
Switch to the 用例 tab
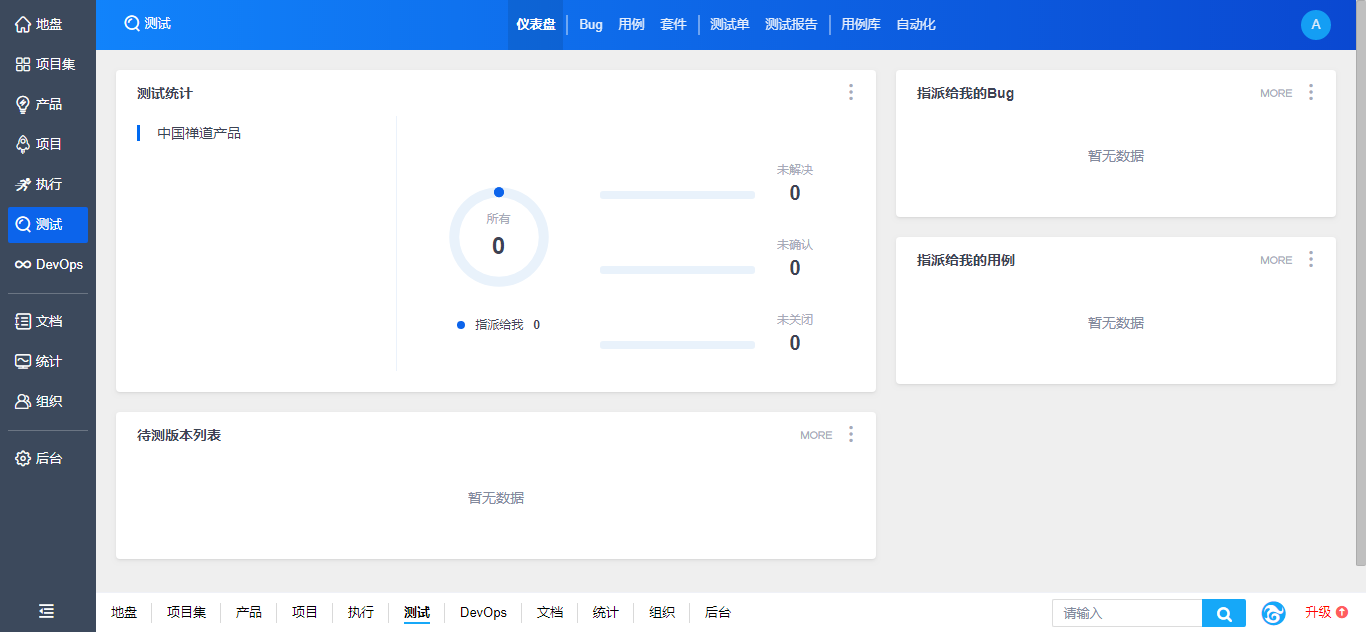pyautogui.click(x=631, y=25)
